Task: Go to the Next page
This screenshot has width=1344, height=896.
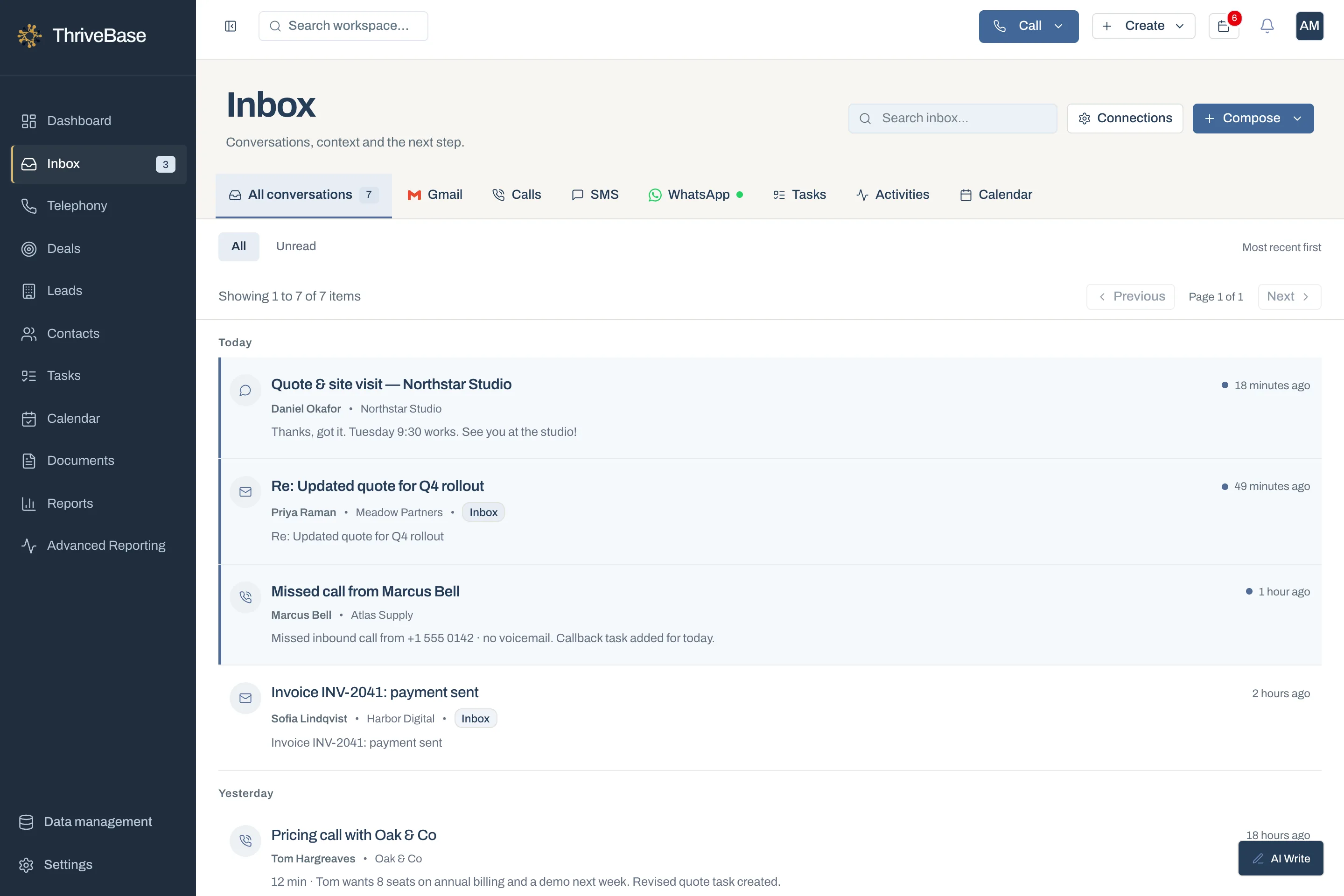Action: pyautogui.click(x=1290, y=297)
